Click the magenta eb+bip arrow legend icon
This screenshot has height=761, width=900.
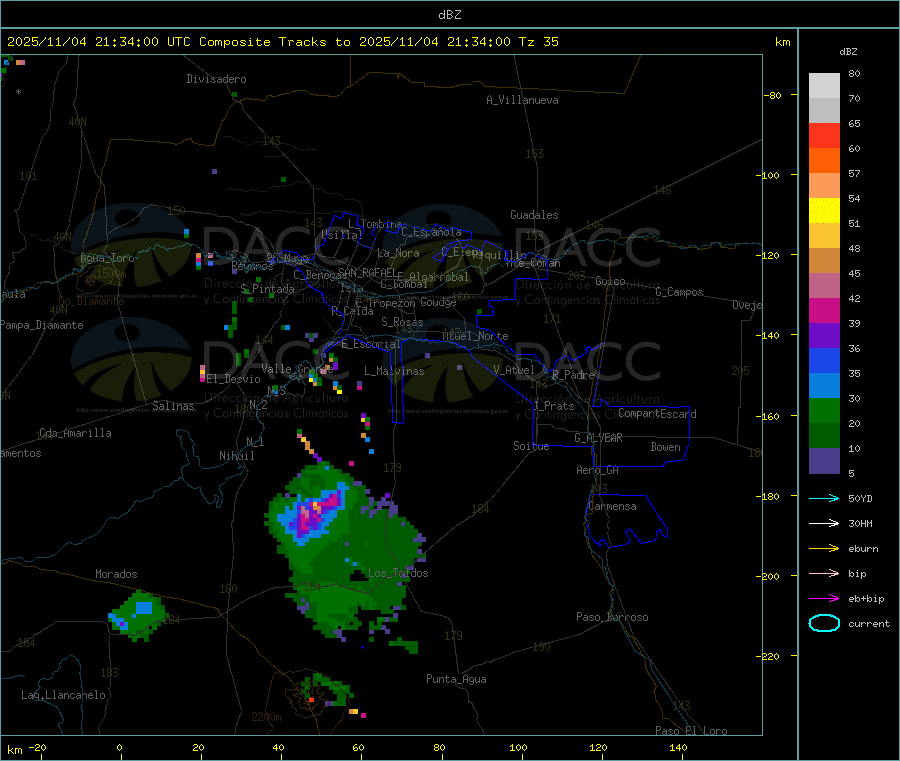(x=824, y=598)
